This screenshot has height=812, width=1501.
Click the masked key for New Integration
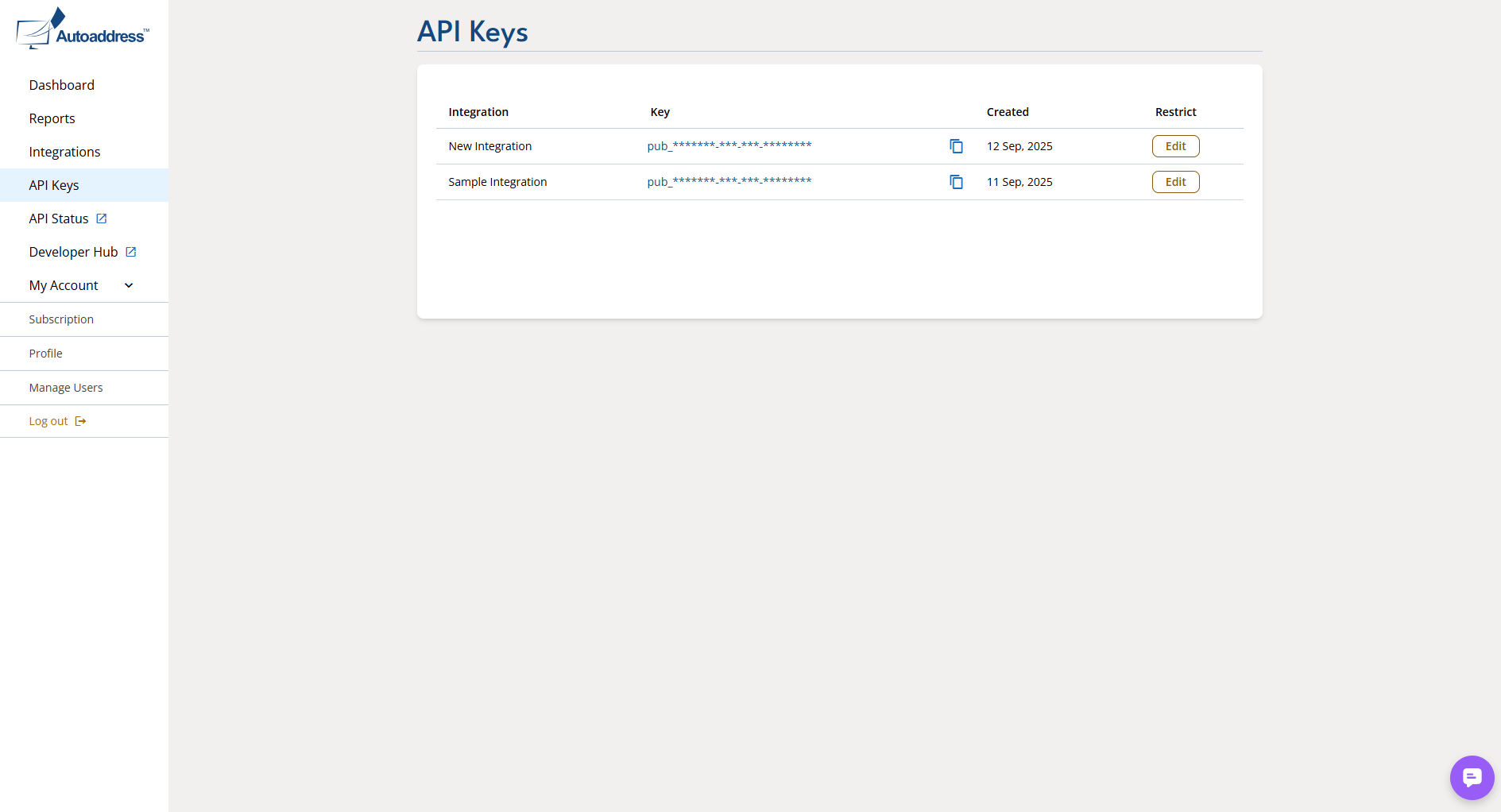tap(729, 146)
